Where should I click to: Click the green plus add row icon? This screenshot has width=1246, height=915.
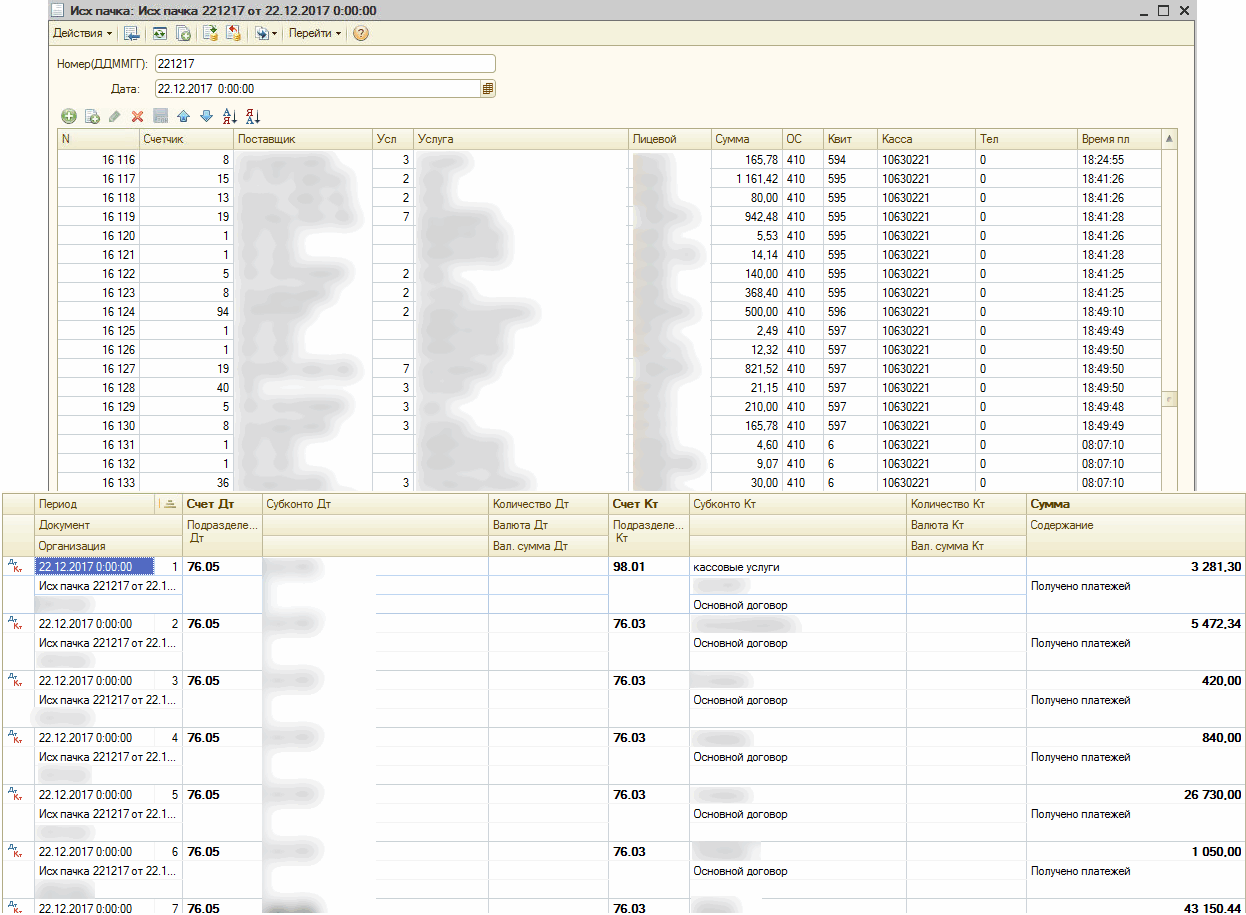point(69,117)
